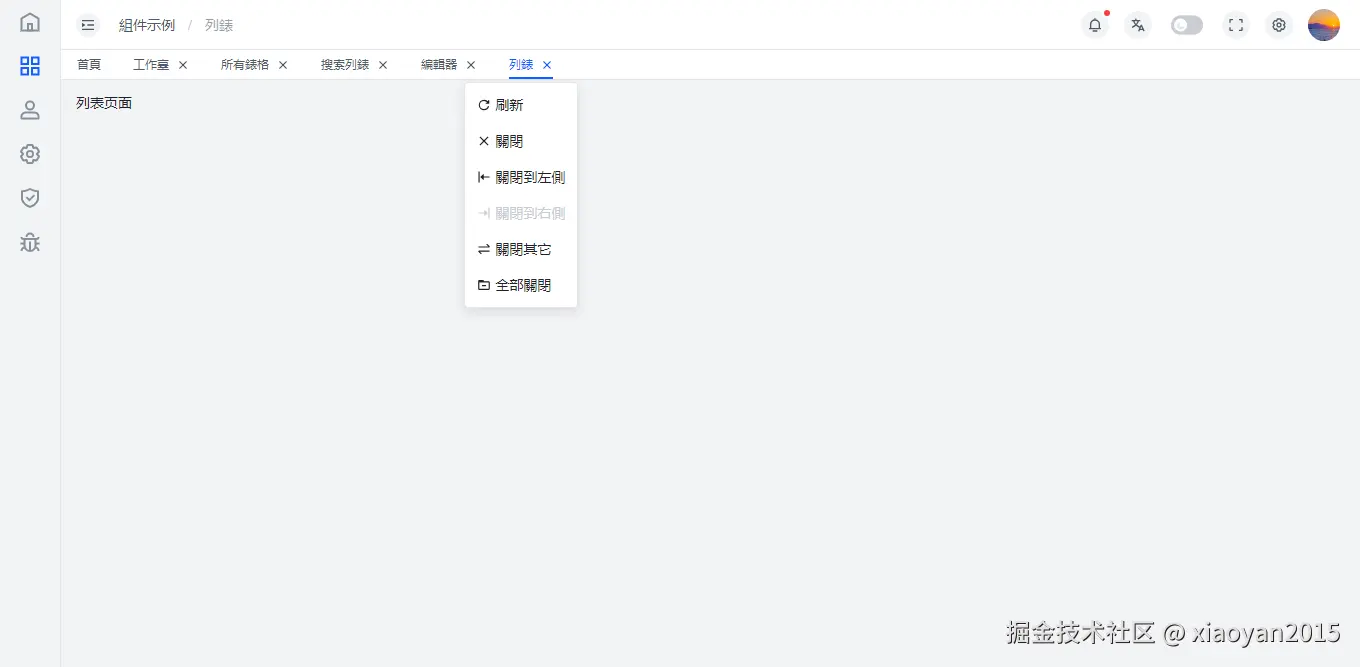Switch to the 编輯器 tab

click(x=439, y=65)
